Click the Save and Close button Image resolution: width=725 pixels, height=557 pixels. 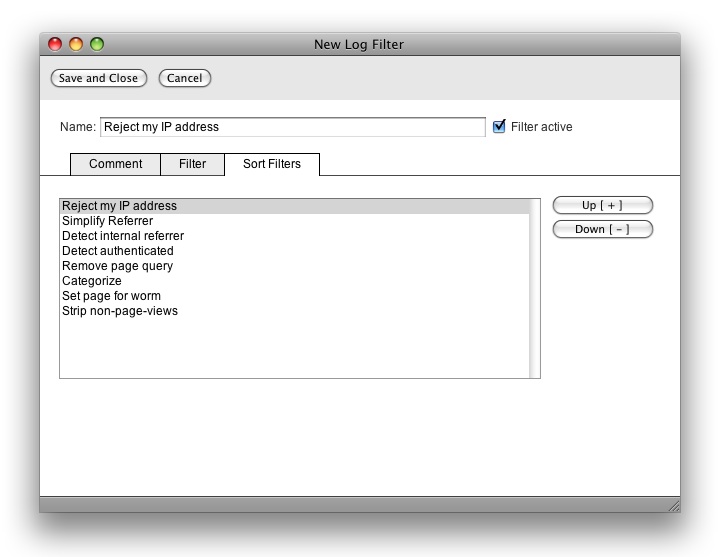(x=98, y=78)
